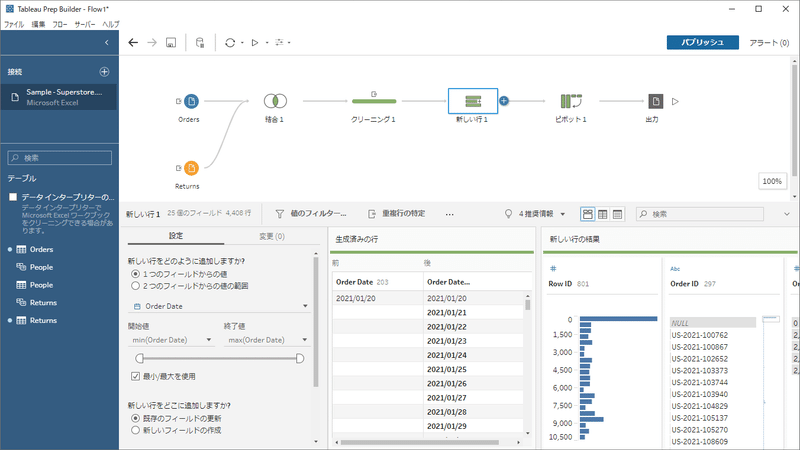This screenshot has height=450, width=800.
Task: Select 既存のフィールドの更新 radio option
Action: 135,418
